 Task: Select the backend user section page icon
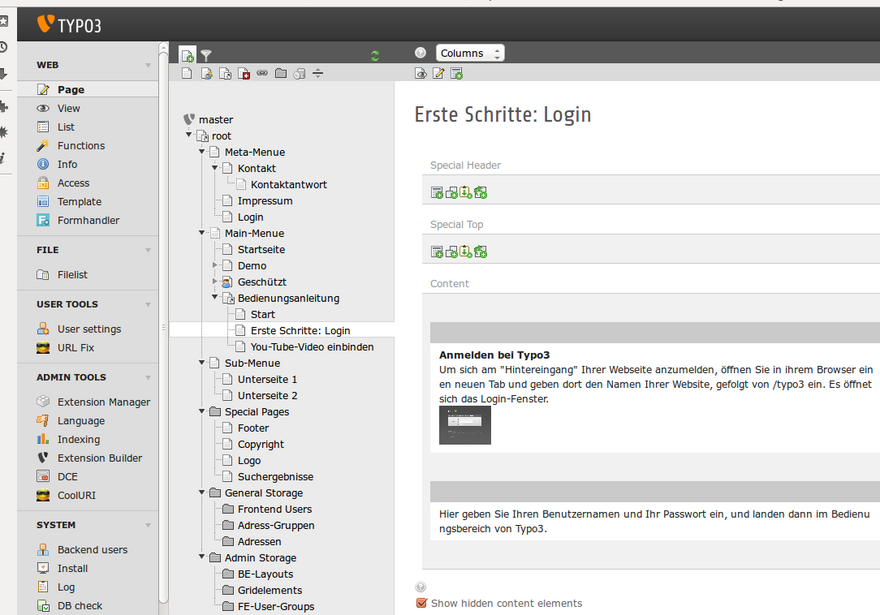pyautogui.click(x=207, y=74)
